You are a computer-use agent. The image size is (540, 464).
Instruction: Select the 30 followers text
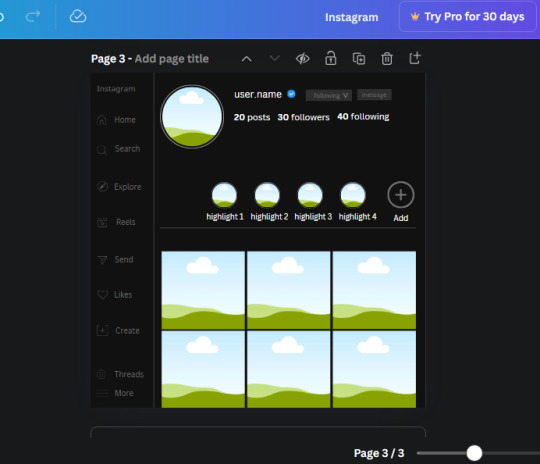tap(303, 117)
